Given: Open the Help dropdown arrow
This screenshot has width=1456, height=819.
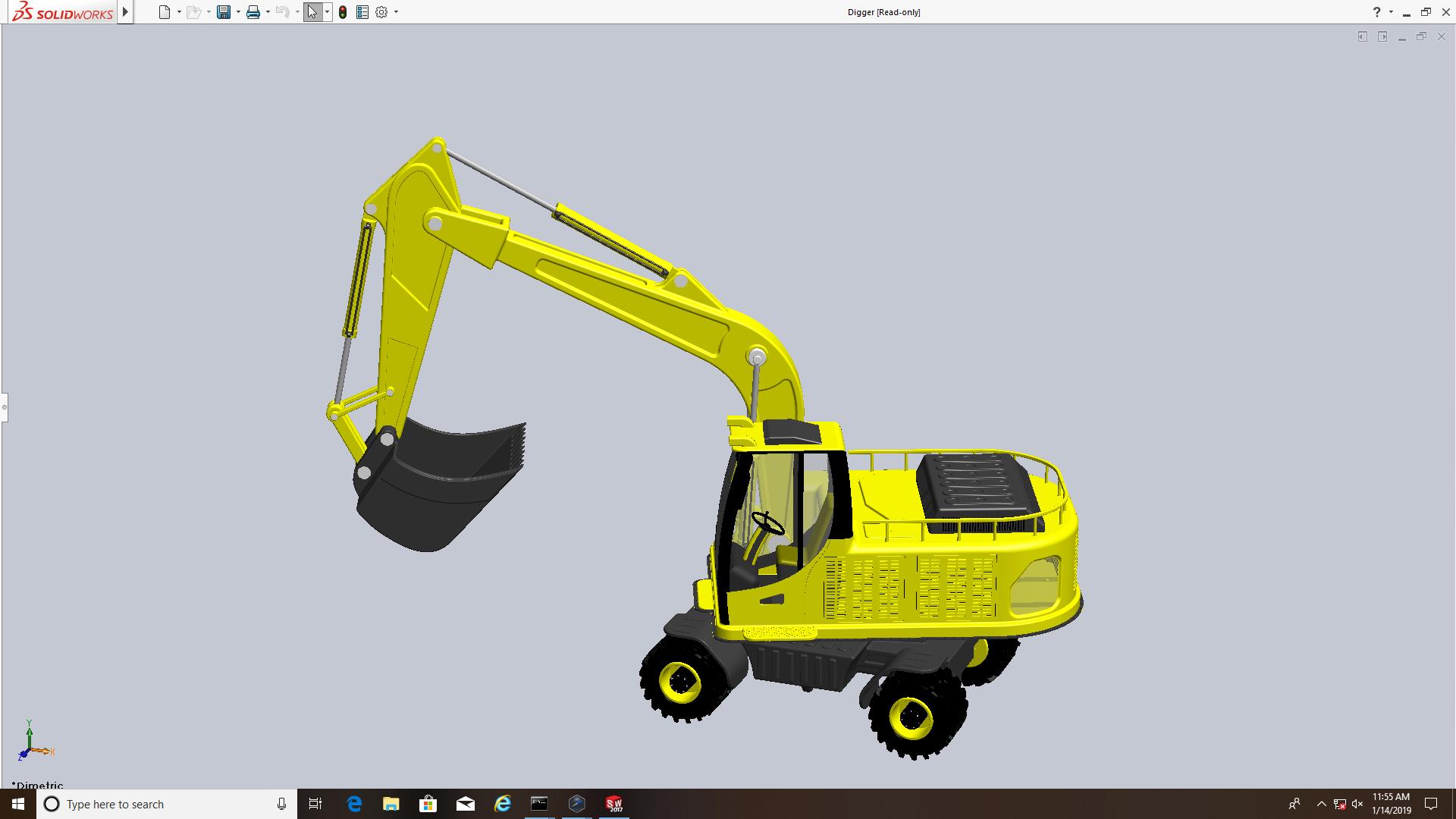Looking at the screenshot, I should (1390, 12).
